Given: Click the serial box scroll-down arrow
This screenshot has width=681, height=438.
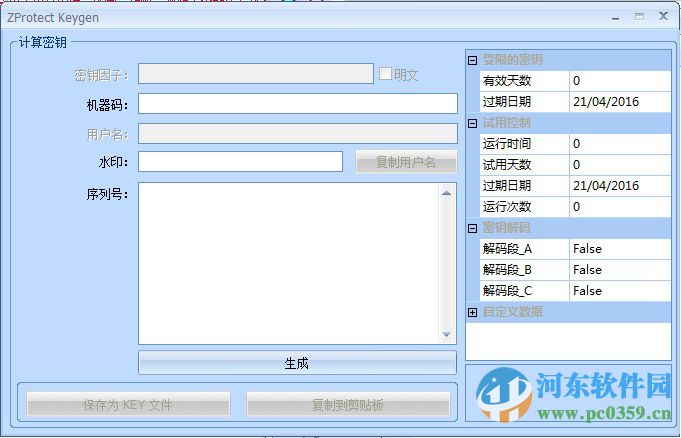Looking at the screenshot, I should (x=446, y=335).
